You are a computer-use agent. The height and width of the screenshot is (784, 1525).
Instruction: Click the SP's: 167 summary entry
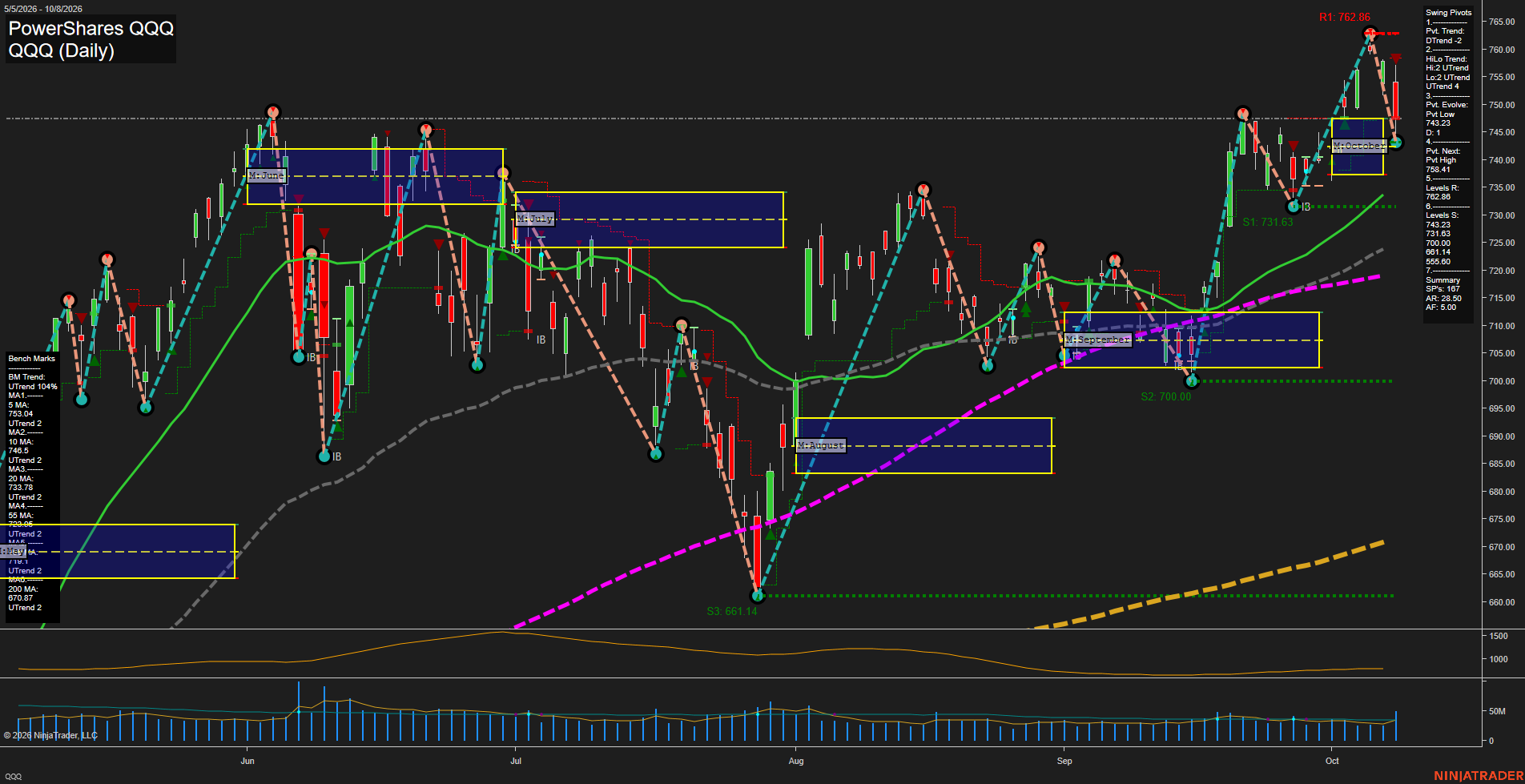tap(1443, 289)
